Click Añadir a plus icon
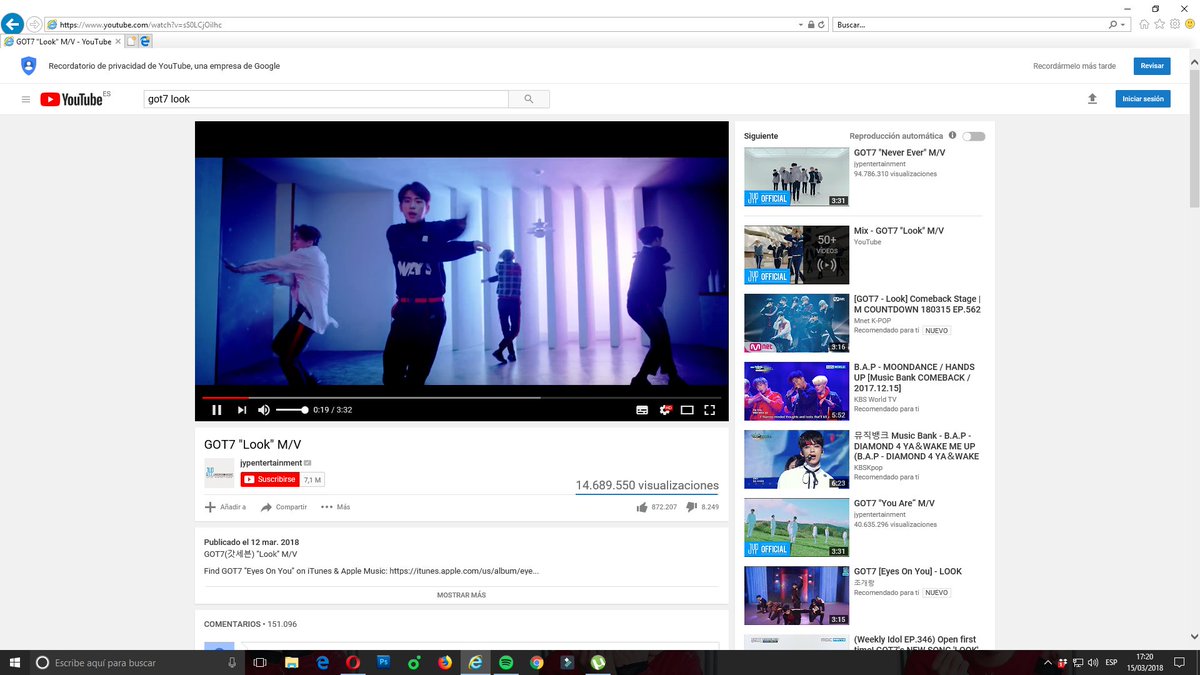 [x=210, y=507]
